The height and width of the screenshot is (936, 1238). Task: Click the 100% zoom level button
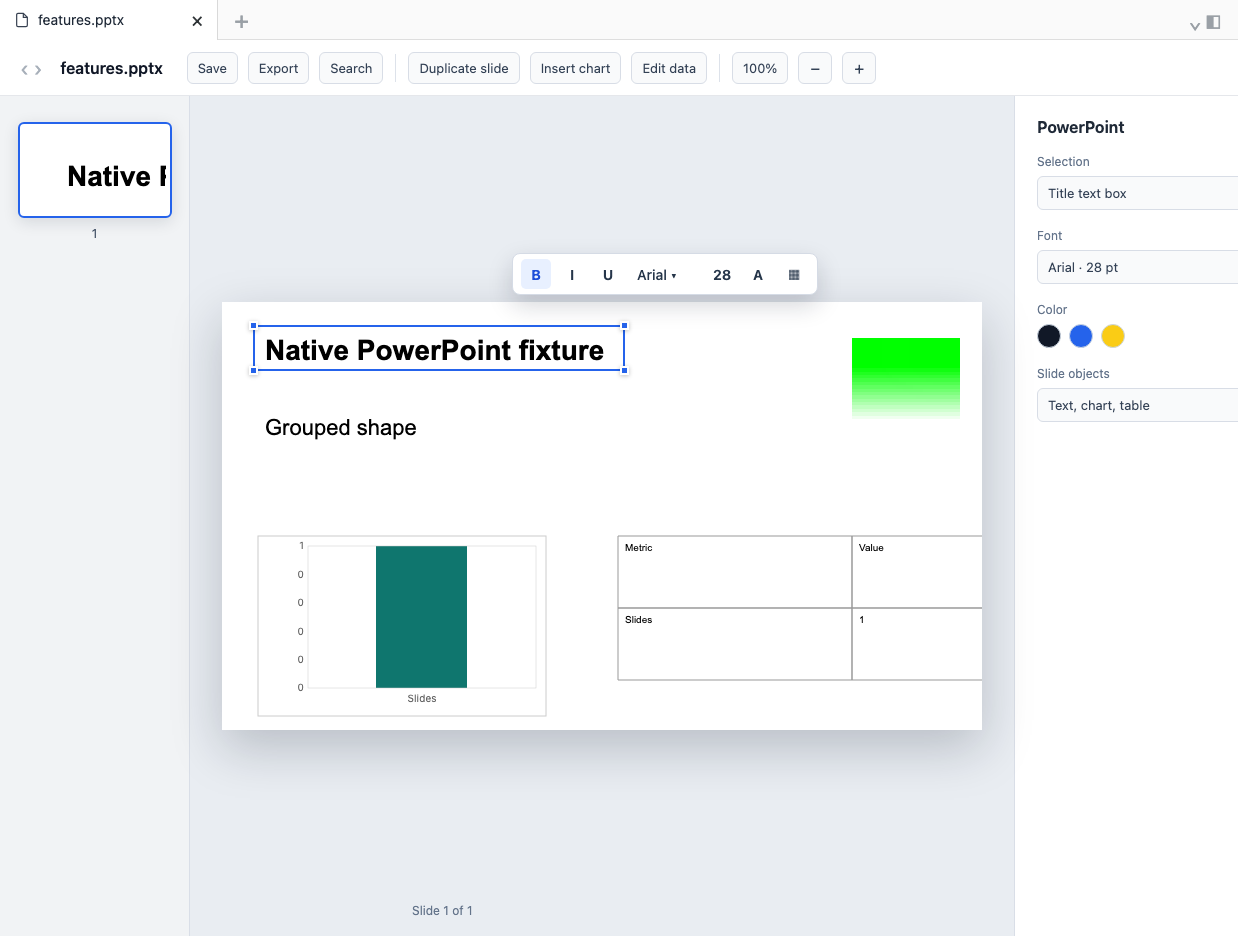click(760, 68)
